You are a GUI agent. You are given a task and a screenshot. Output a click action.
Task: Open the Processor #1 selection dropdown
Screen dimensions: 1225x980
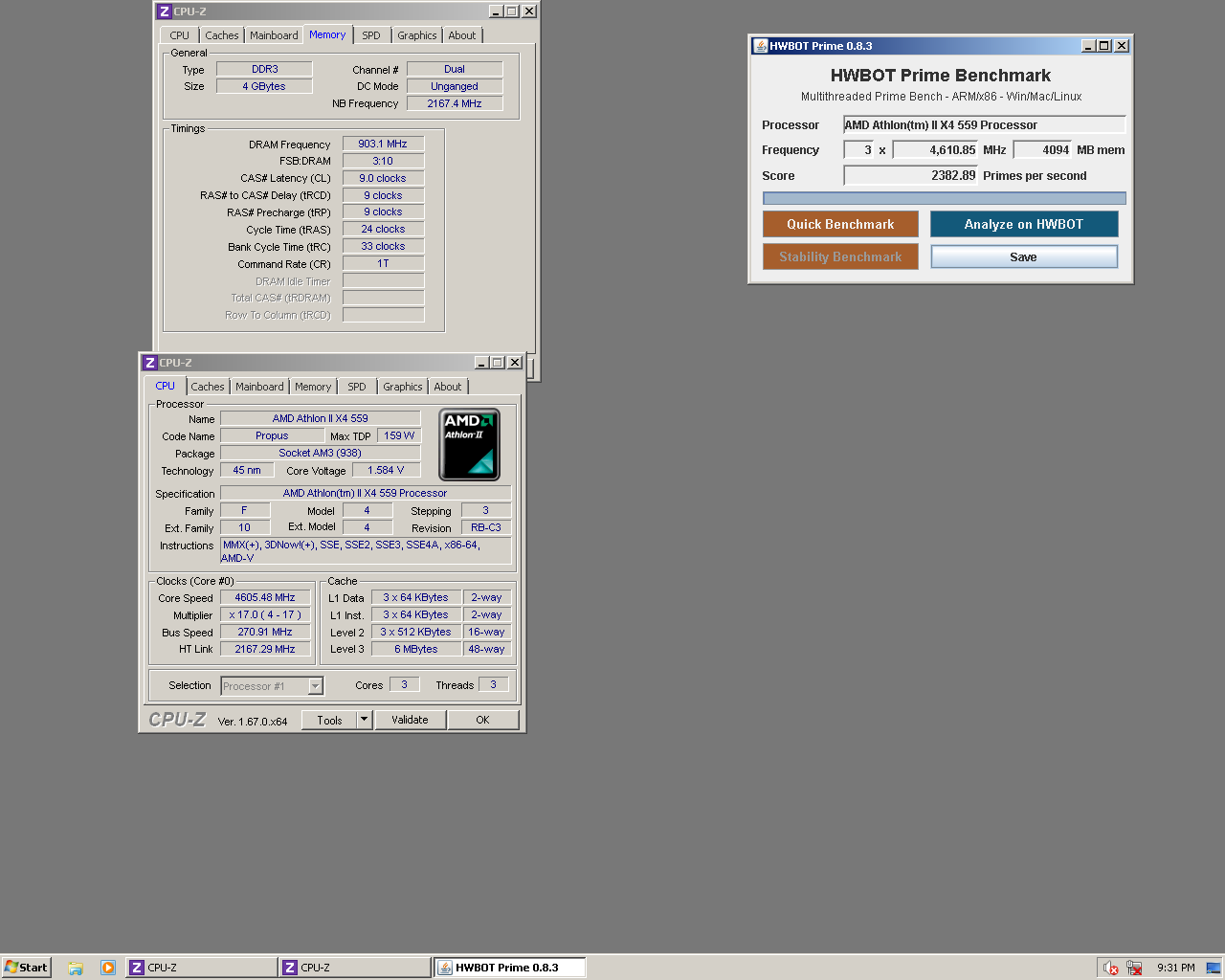point(272,686)
